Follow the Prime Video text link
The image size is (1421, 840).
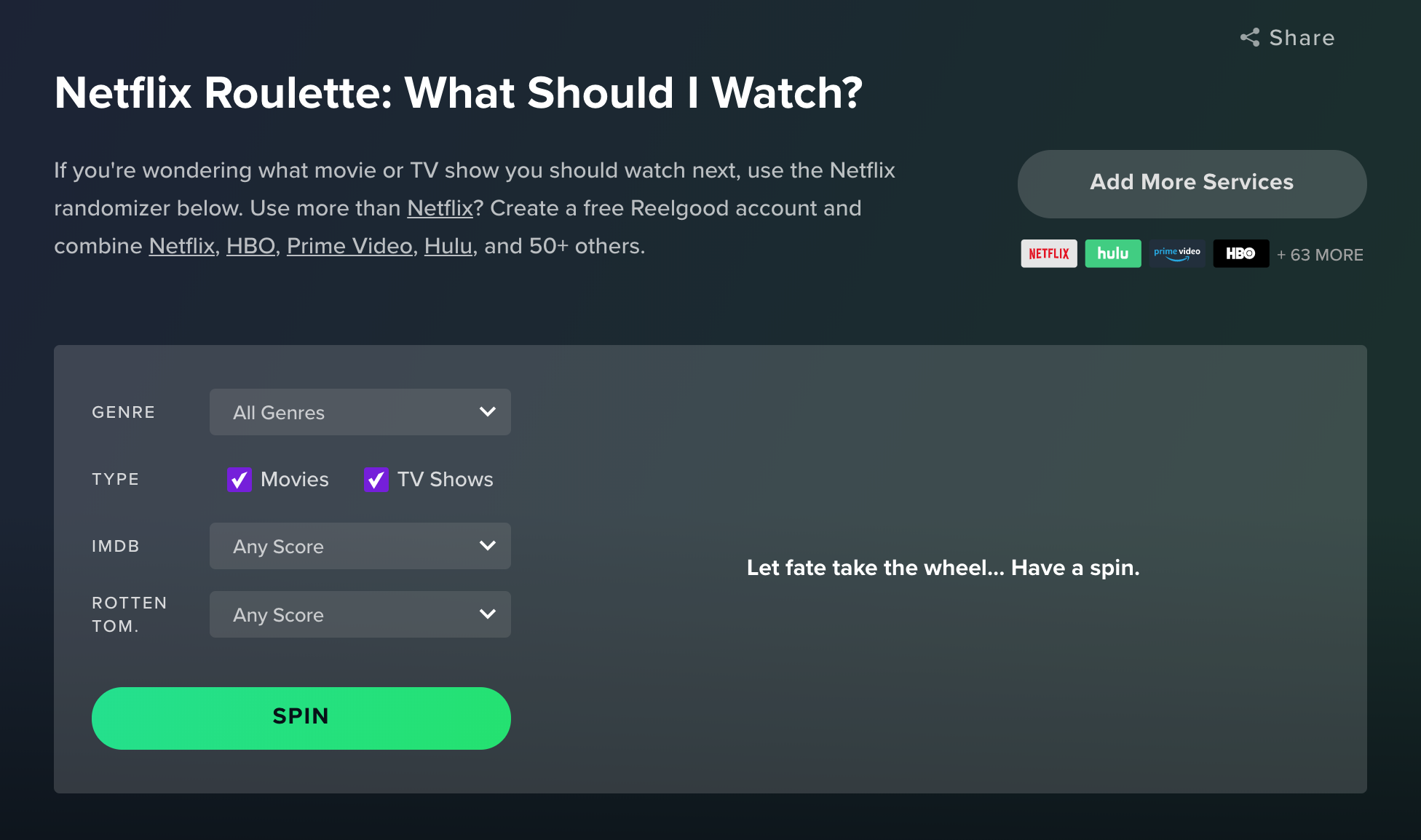pos(349,246)
